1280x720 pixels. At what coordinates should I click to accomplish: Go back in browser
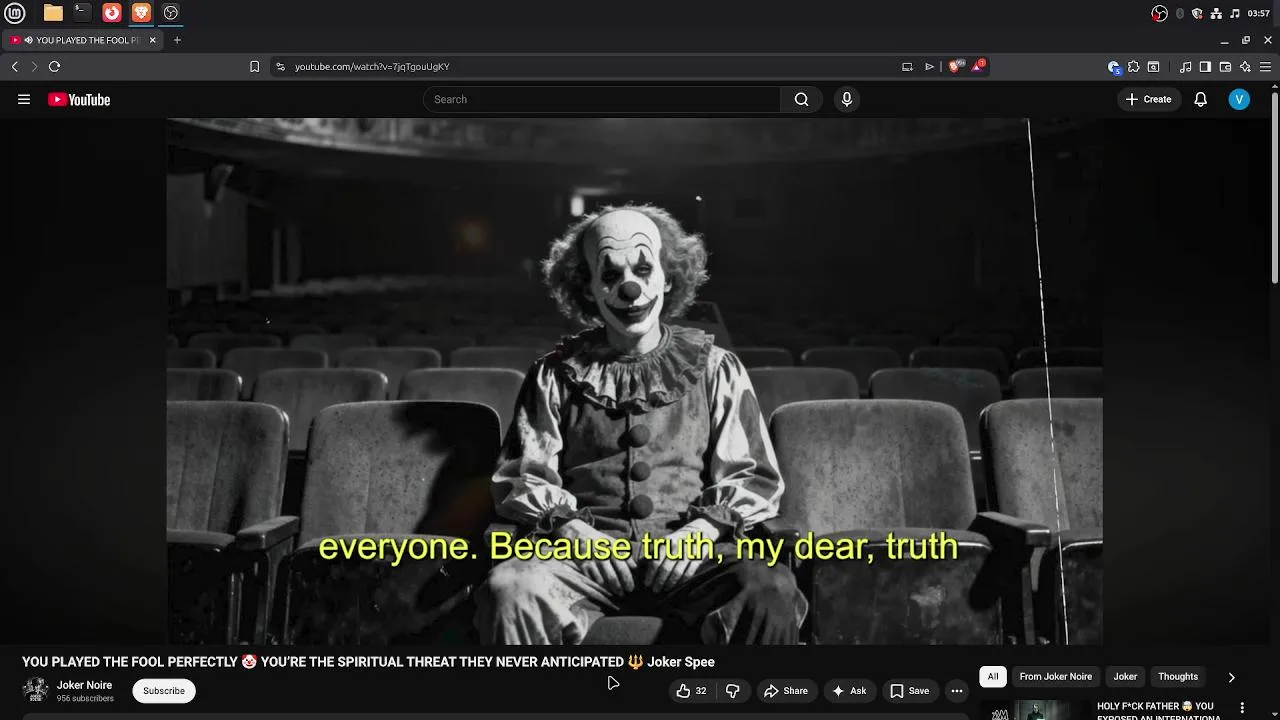[15, 66]
